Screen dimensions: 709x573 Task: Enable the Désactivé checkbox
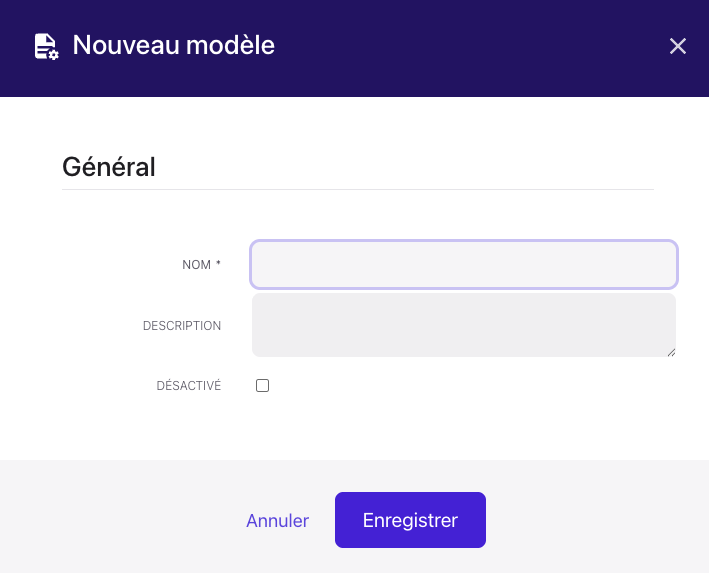coord(263,386)
